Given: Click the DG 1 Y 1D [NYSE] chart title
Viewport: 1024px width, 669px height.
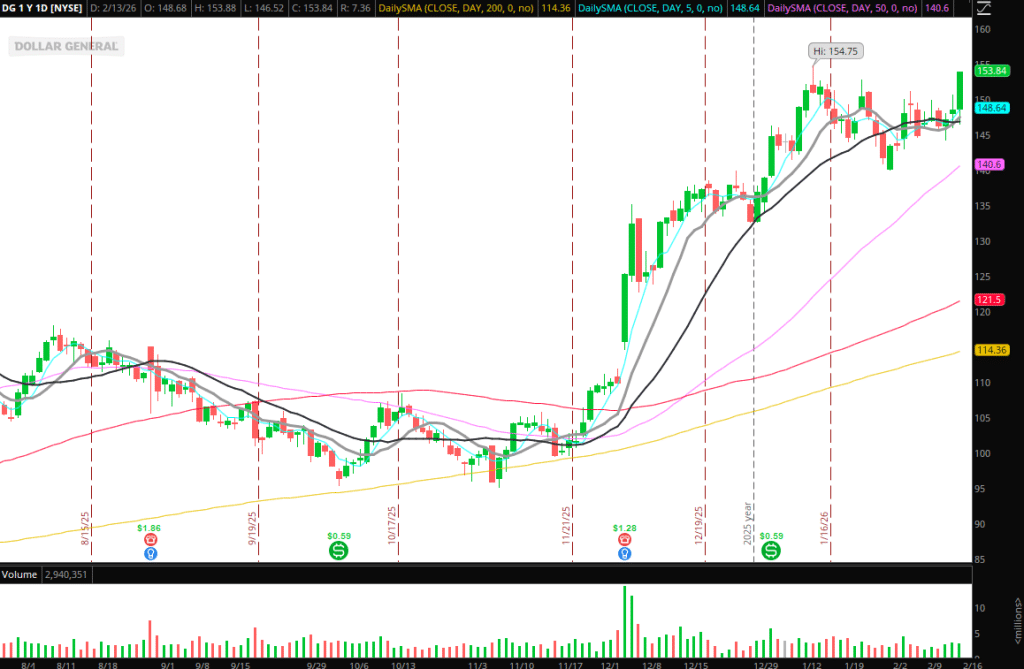Looking at the screenshot, I should pyautogui.click(x=44, y=10).
